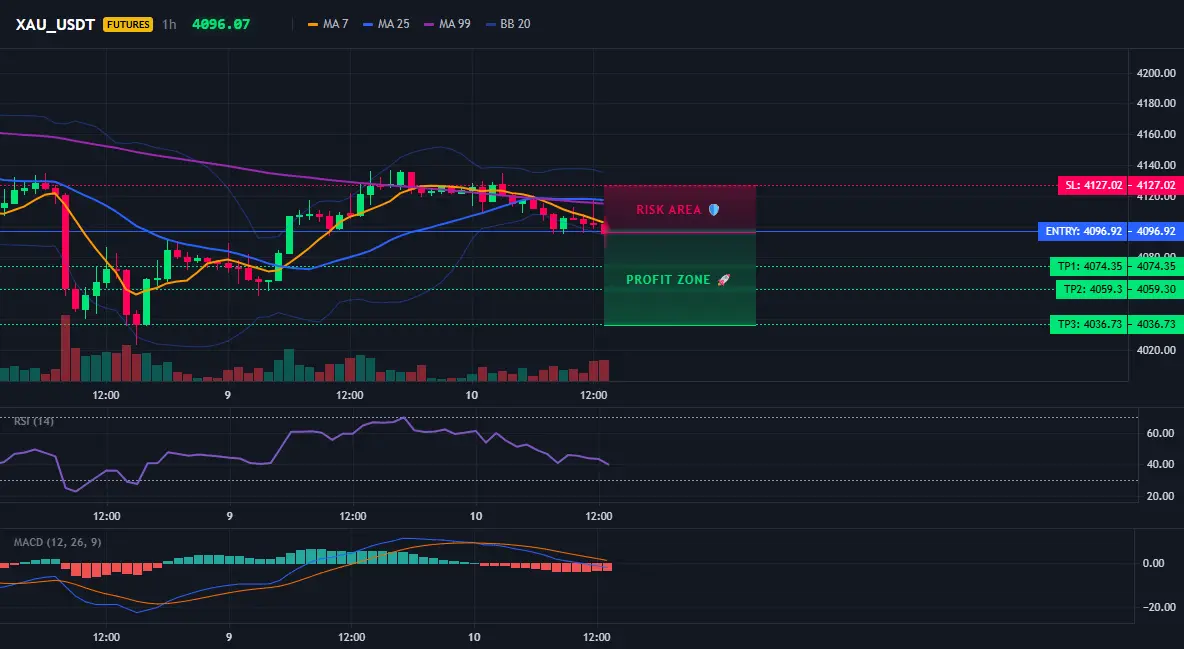Click the purple MA 99 color dash
This screenshot has height=649, width=1184.
430,24
